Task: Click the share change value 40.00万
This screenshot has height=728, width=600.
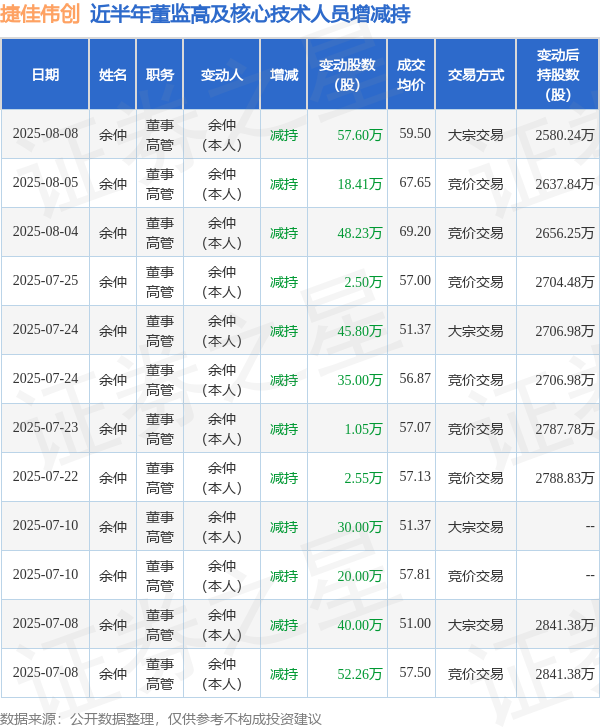Action: pos(359,625)
